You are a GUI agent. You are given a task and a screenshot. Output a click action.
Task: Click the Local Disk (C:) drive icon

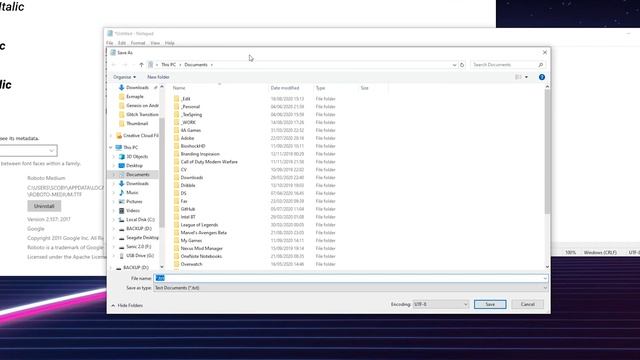[122, 220]
